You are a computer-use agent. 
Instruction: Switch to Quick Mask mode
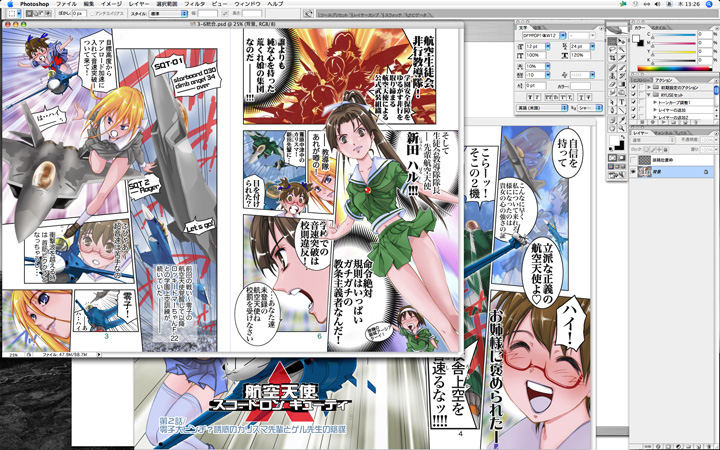[x=621, y=158]
